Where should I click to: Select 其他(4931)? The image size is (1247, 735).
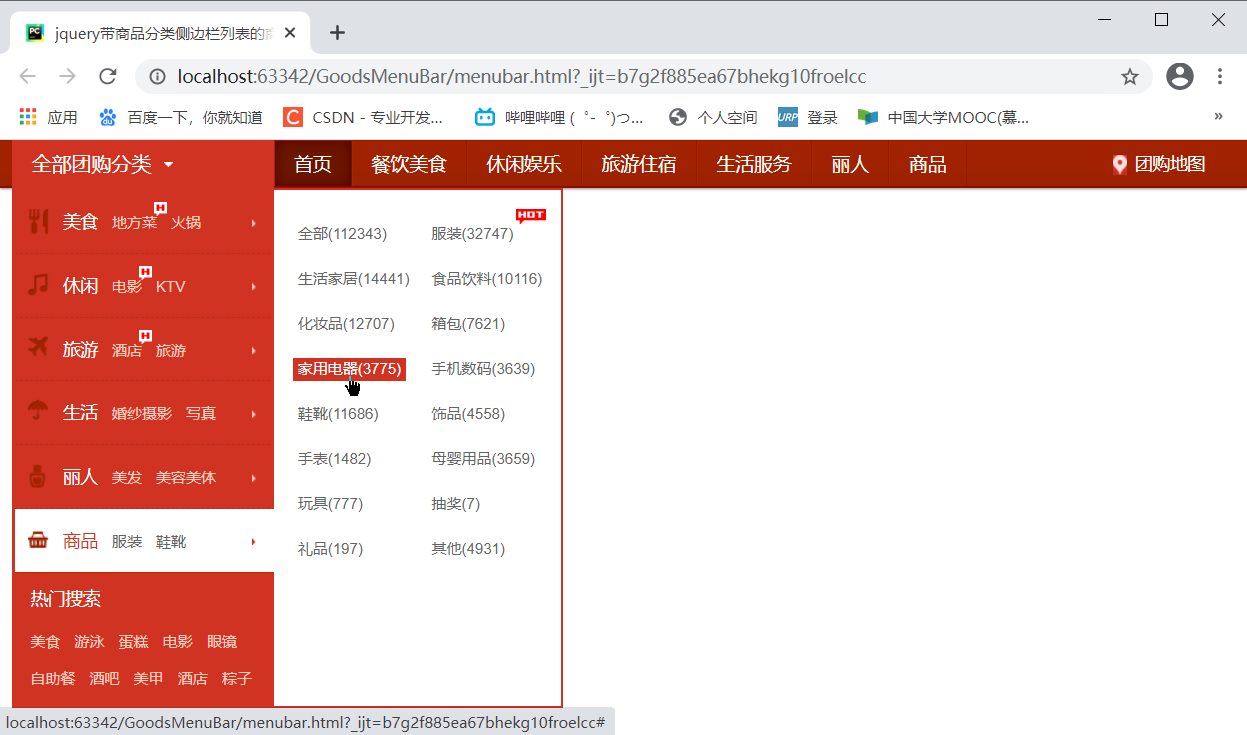468,549
